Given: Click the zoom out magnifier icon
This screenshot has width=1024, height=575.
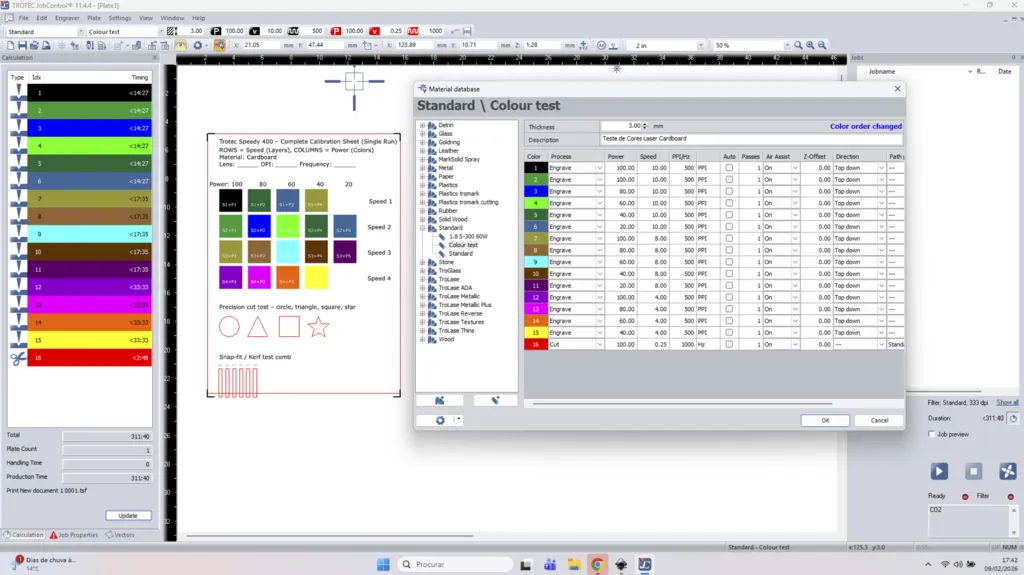Looking at the screenshot, I should 822,45.
